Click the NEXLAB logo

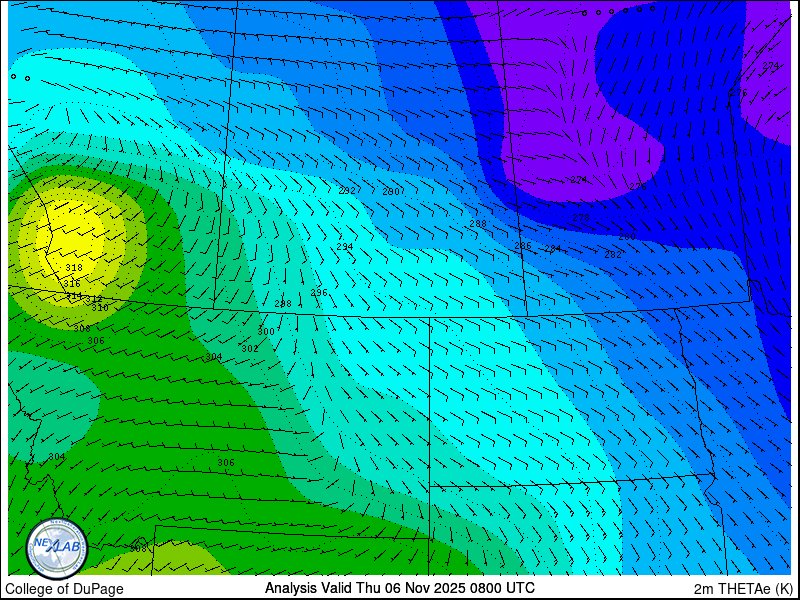[57, 549]
